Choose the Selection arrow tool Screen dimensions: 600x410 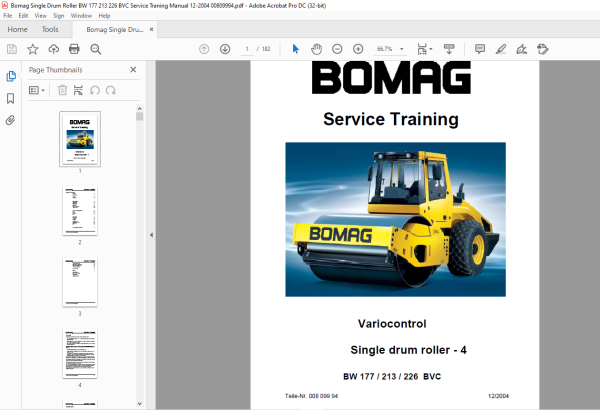click(x=295, y=49)
